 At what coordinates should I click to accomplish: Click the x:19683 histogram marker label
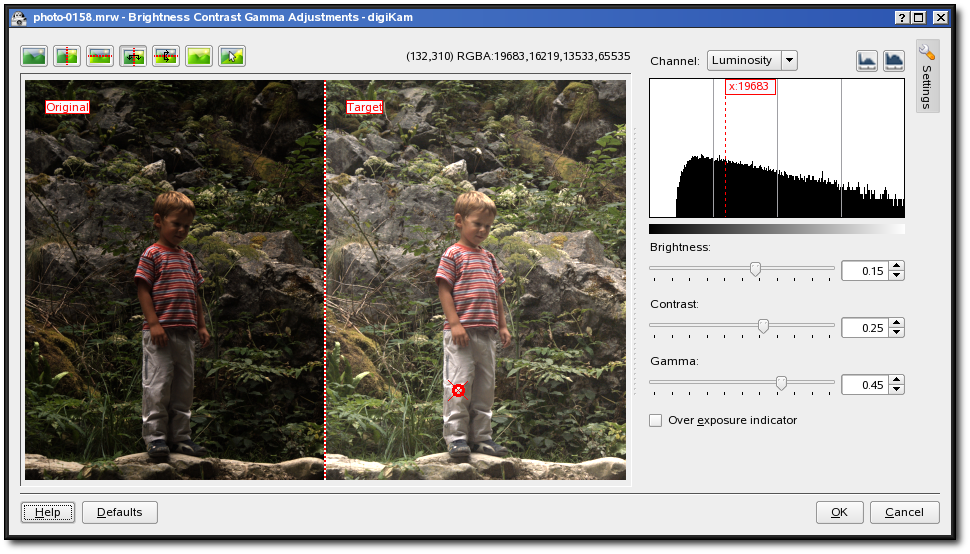pos(750,87)
